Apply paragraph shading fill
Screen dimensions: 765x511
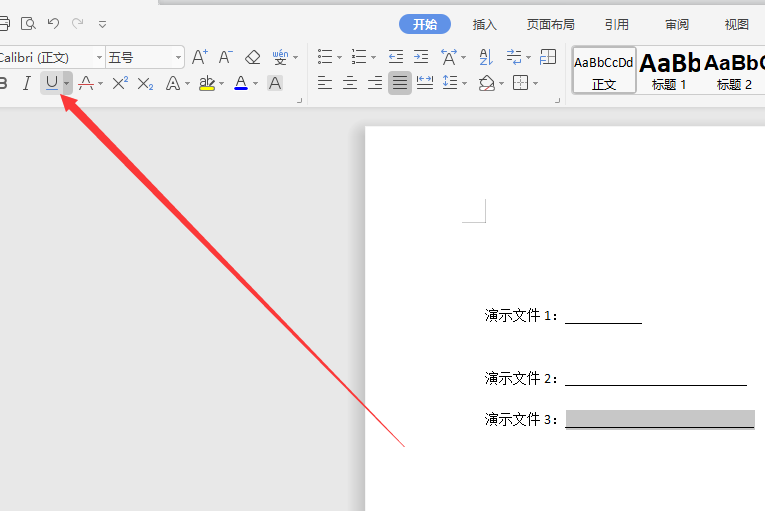pyautogui.click(x=487, y=83)
